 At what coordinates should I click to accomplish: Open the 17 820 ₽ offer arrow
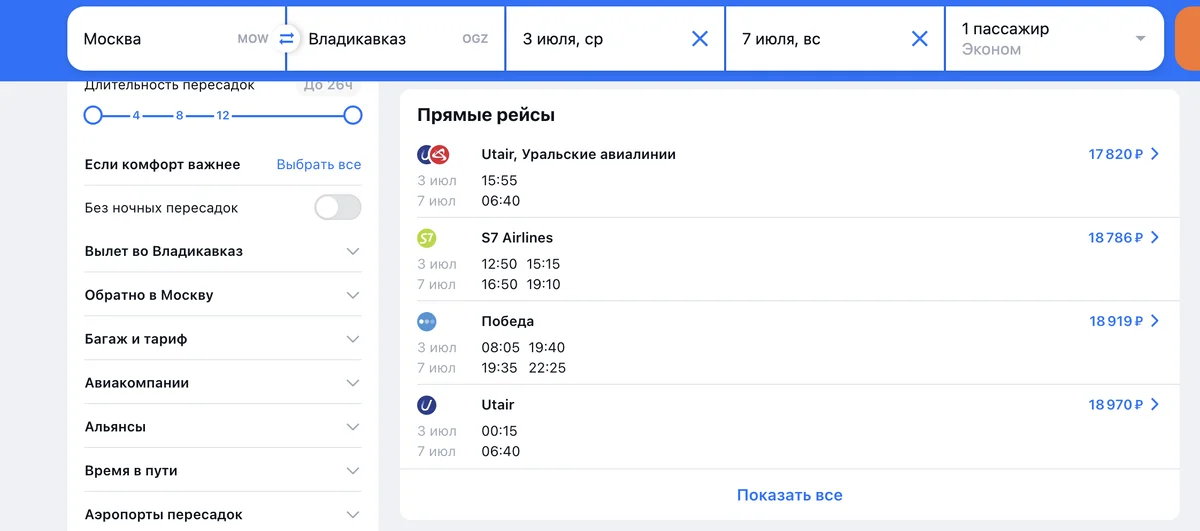pos(1155,154)
